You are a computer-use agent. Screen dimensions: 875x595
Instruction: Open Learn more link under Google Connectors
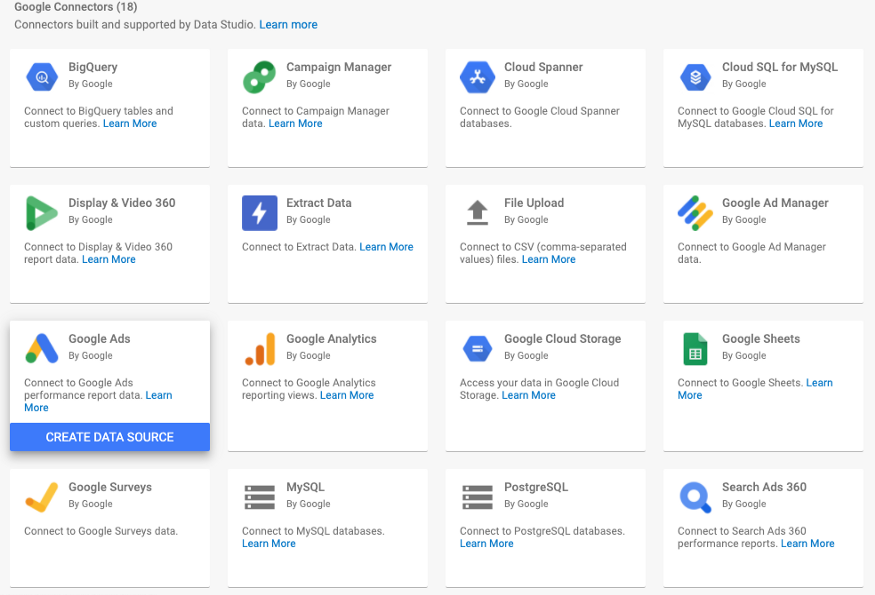tap(288, 24)
